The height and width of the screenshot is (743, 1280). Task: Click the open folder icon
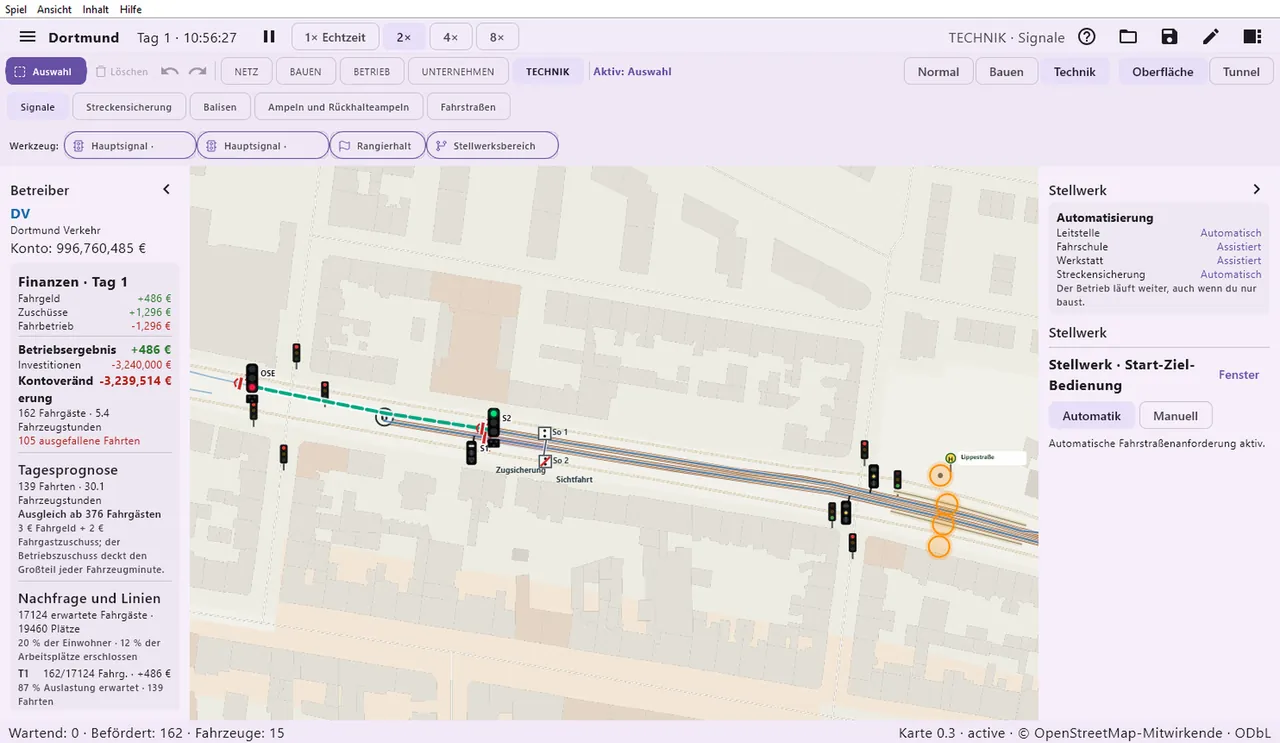(1128, 37)
